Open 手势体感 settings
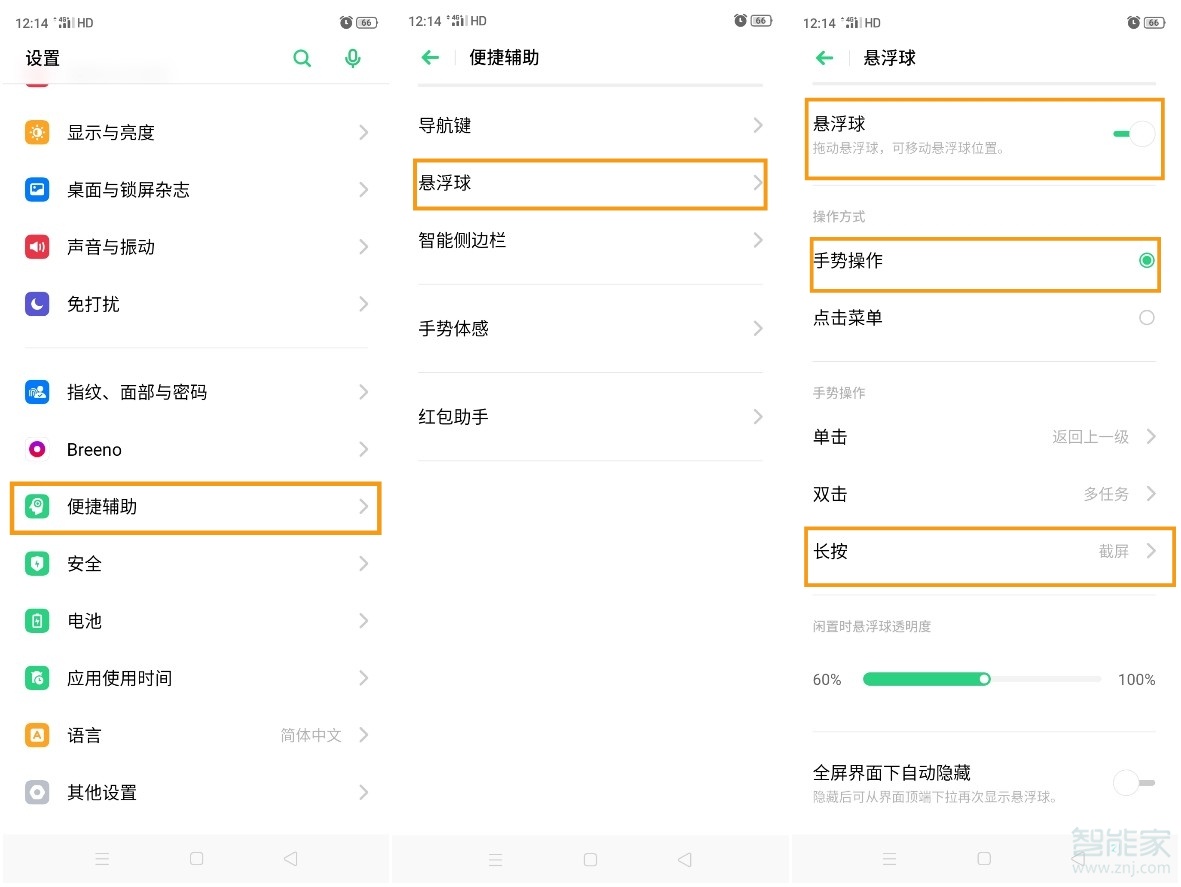 pos(590,328)
